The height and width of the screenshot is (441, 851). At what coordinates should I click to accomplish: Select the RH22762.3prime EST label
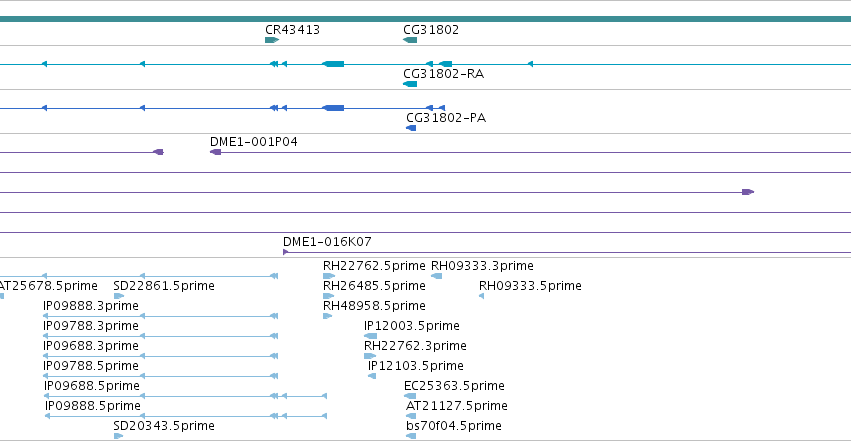coord(415,346)
